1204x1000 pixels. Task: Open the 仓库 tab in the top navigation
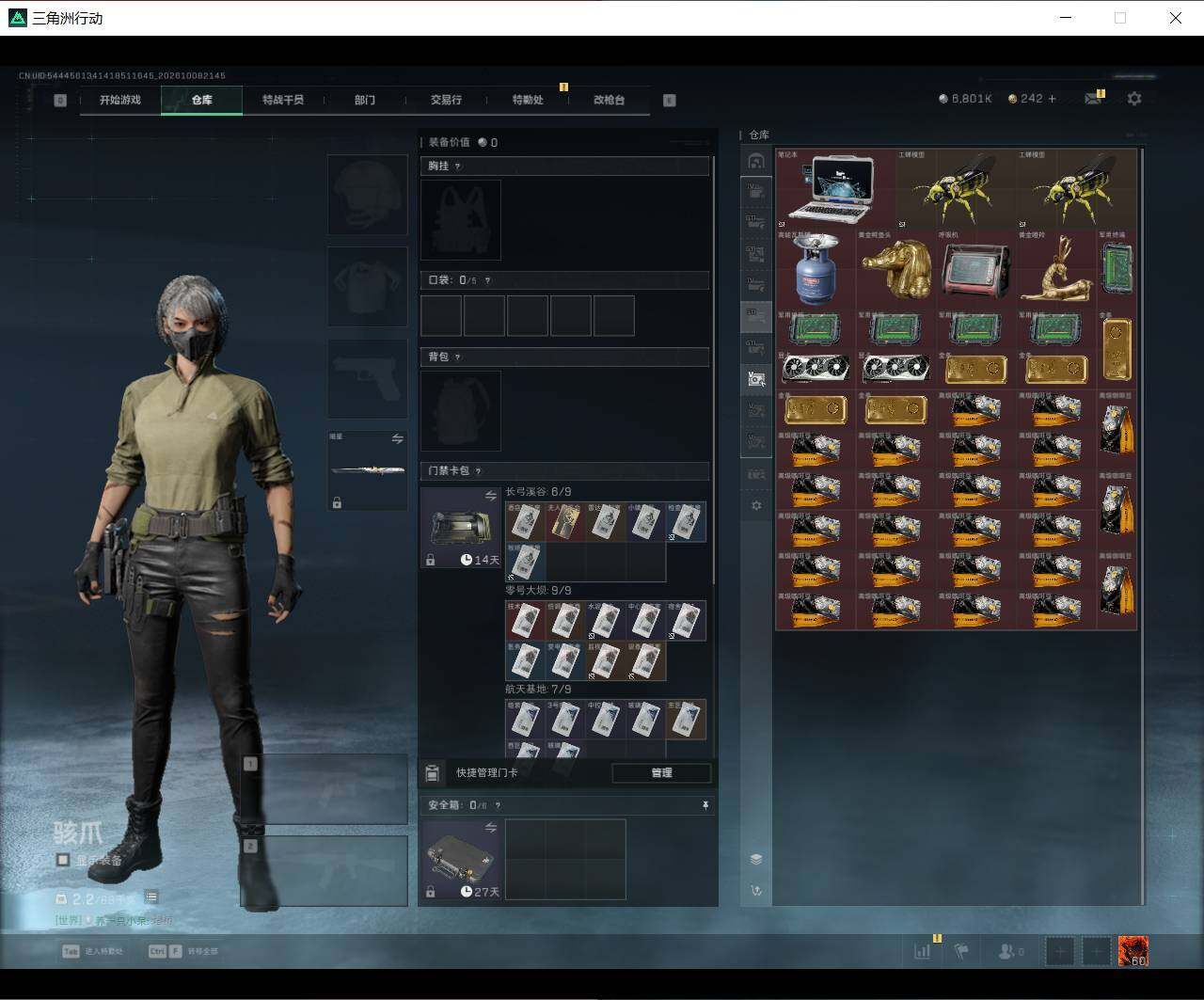pyautogui.click(x=201, y=100)
